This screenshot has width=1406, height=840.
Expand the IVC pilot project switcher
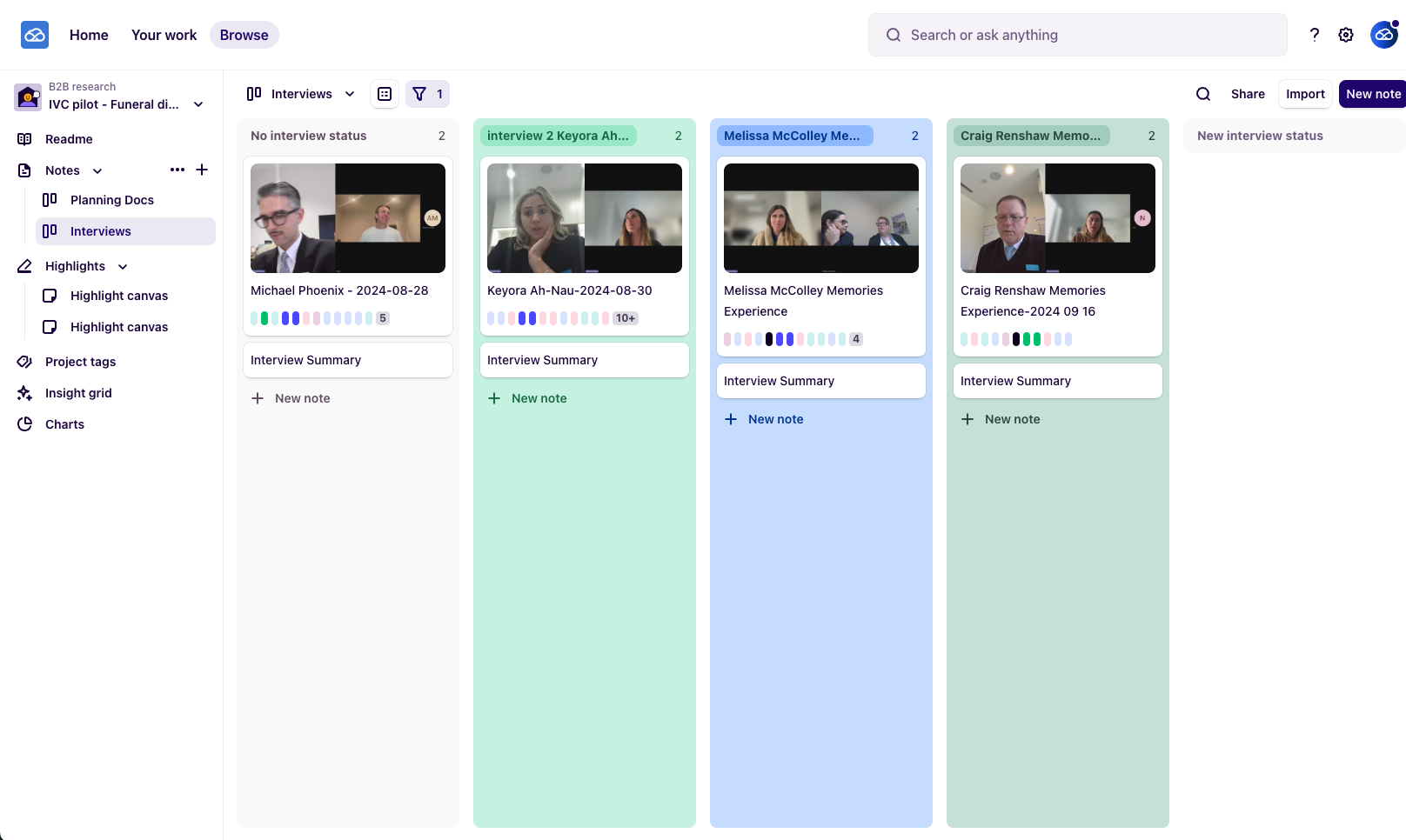198,104
